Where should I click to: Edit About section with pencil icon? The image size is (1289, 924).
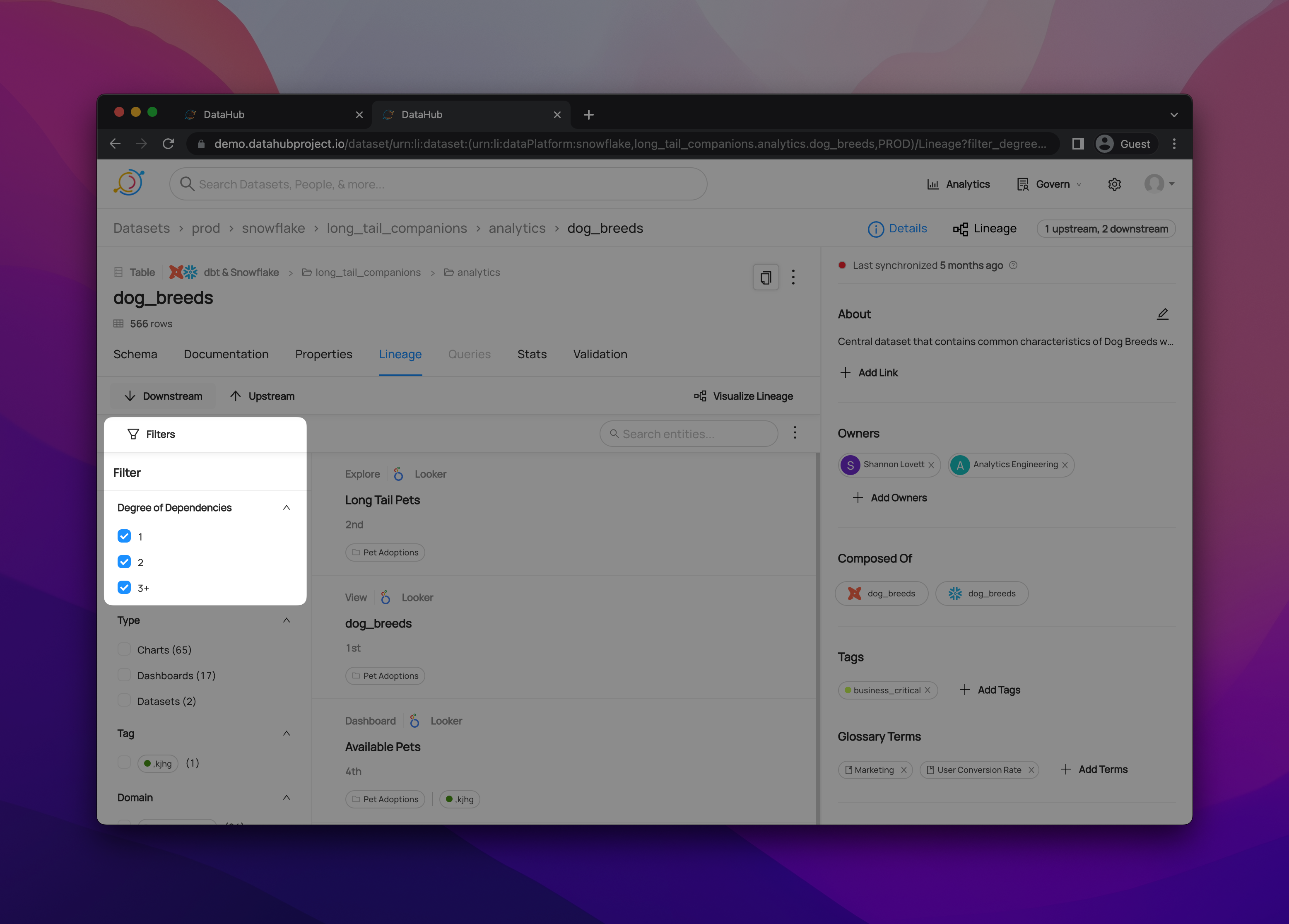click(1162, 314)
